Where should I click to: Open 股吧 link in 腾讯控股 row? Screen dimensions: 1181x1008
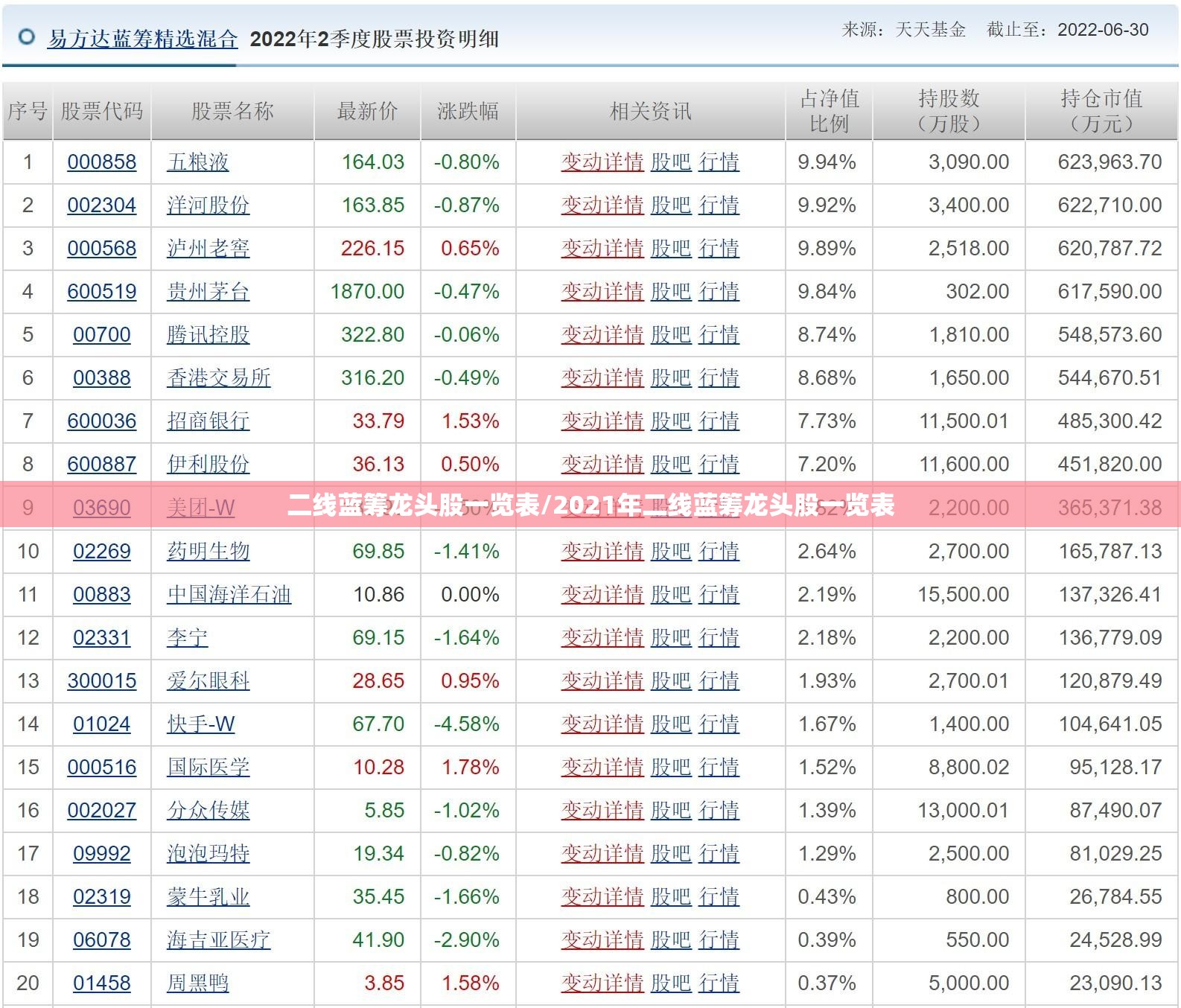671,334
